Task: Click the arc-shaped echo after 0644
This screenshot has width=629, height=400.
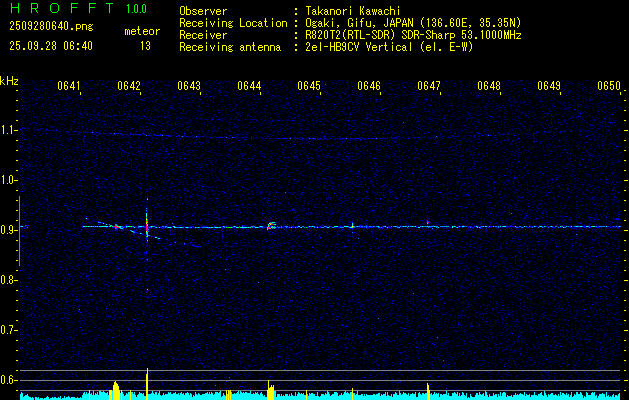Action: [272, 225]
